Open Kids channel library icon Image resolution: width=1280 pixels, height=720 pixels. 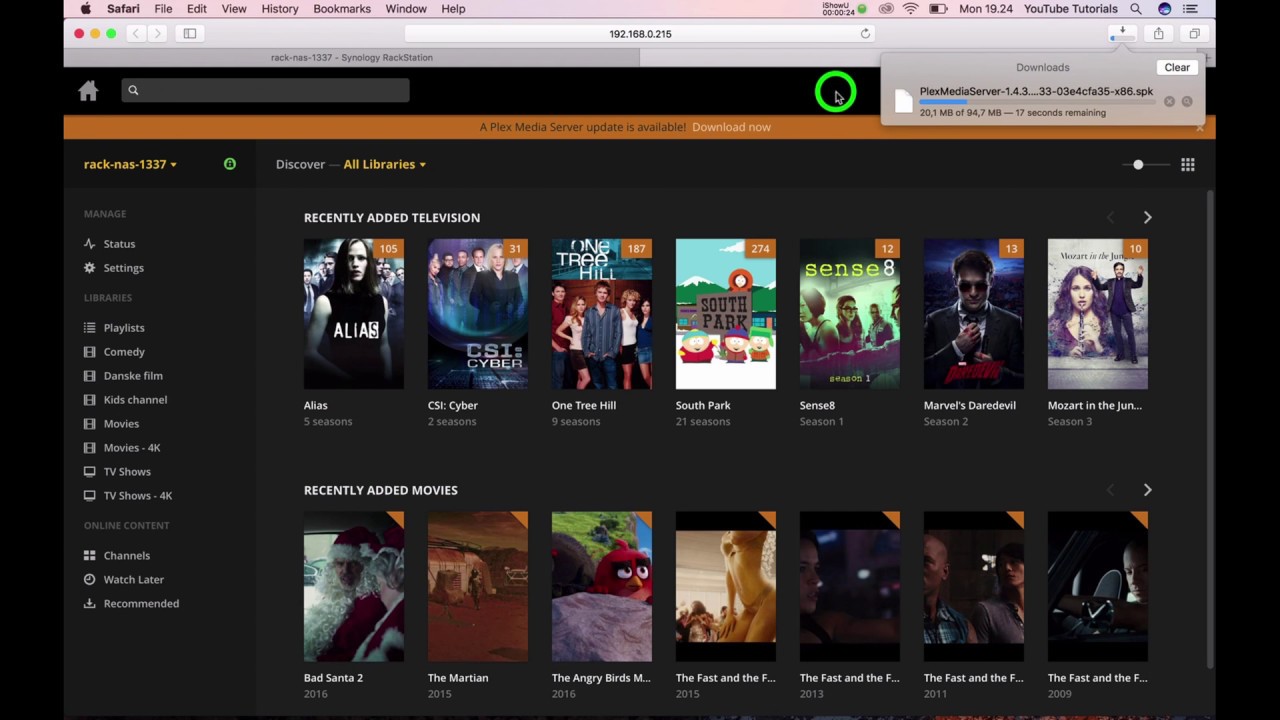[90, 400]
